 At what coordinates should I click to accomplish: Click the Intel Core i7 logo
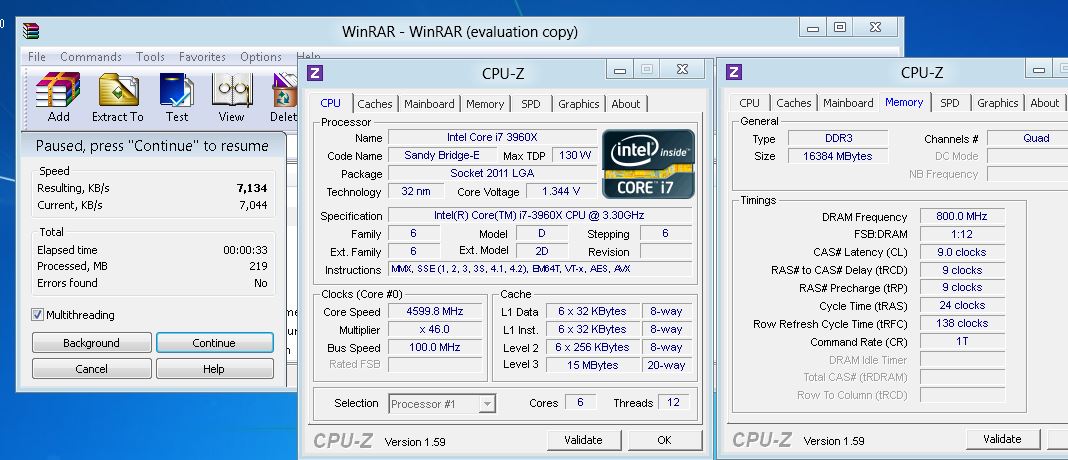pos(648,163)
